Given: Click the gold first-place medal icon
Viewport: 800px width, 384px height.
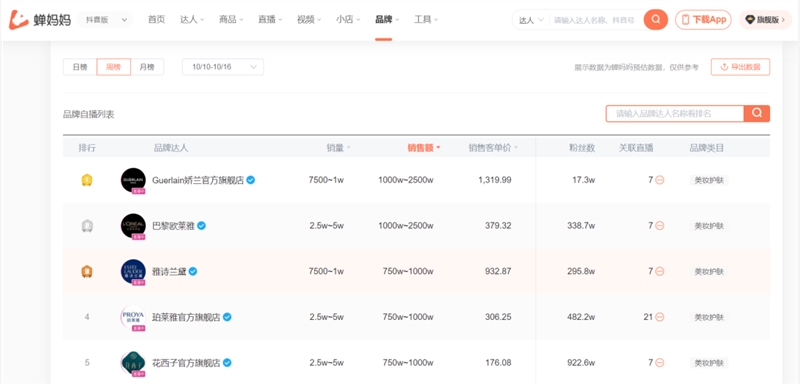Looking at the screenshot, I should coord(87,180).
